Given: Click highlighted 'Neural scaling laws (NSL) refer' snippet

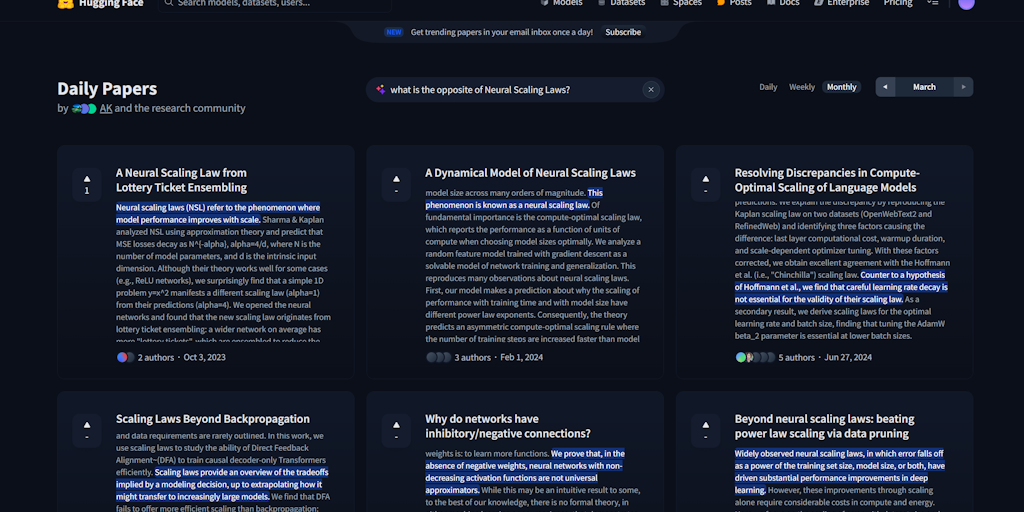Looking at the screenshot, I should pos(218,214).
